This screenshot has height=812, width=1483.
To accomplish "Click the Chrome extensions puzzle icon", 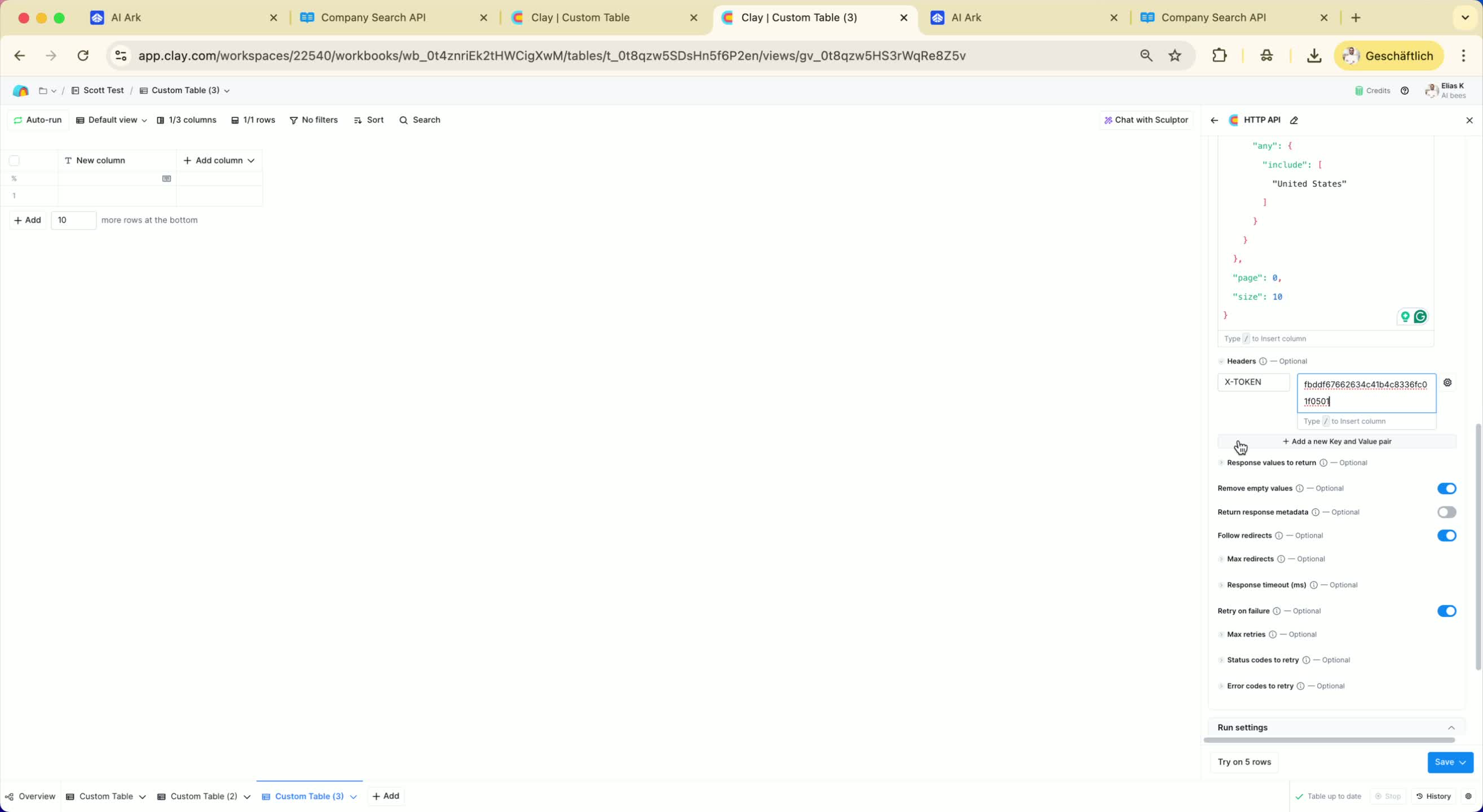I will coord(1219,56).
